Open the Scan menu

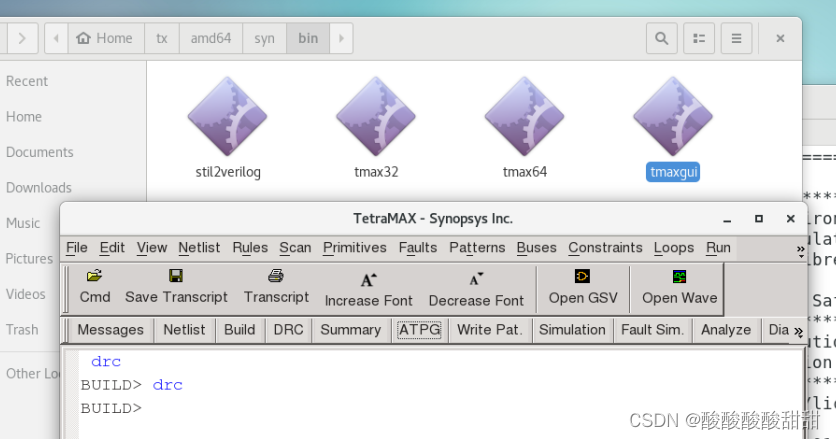(295, 248)
